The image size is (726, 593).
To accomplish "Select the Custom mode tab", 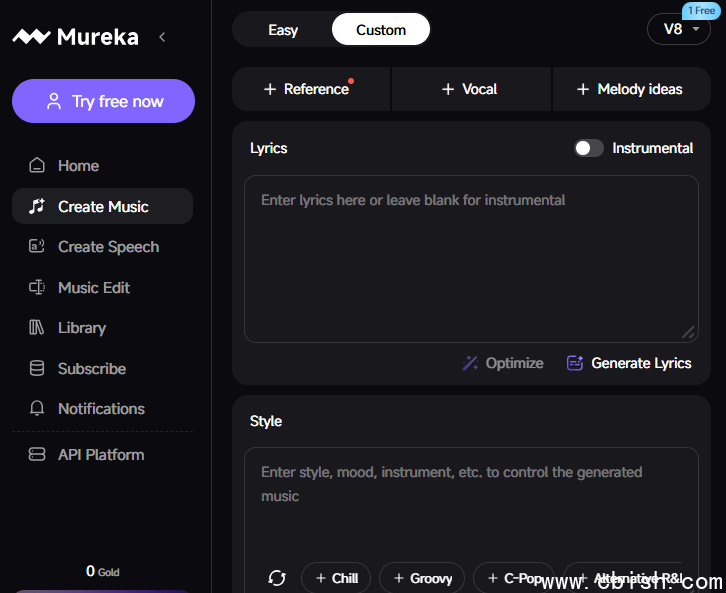I will point(381,30).
